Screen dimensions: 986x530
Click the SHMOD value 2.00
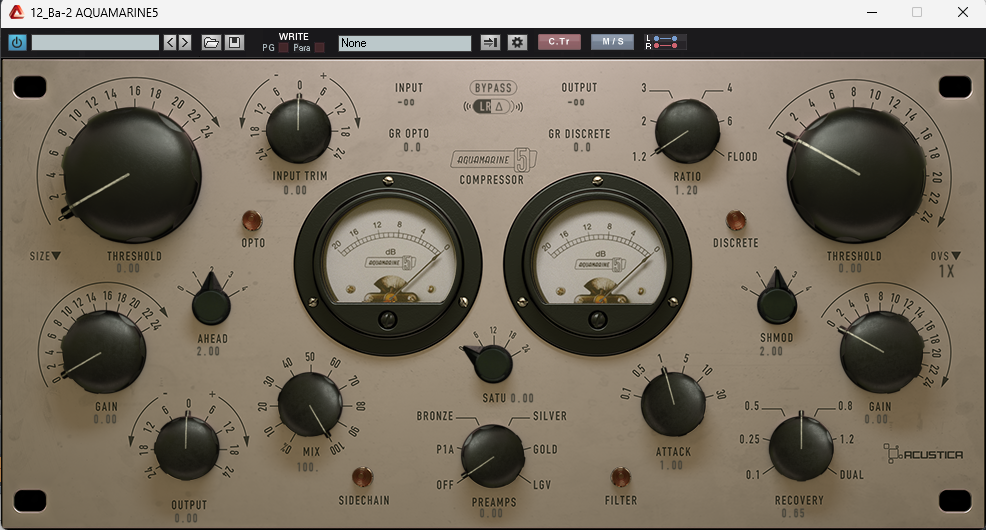[x=772, y=351]
